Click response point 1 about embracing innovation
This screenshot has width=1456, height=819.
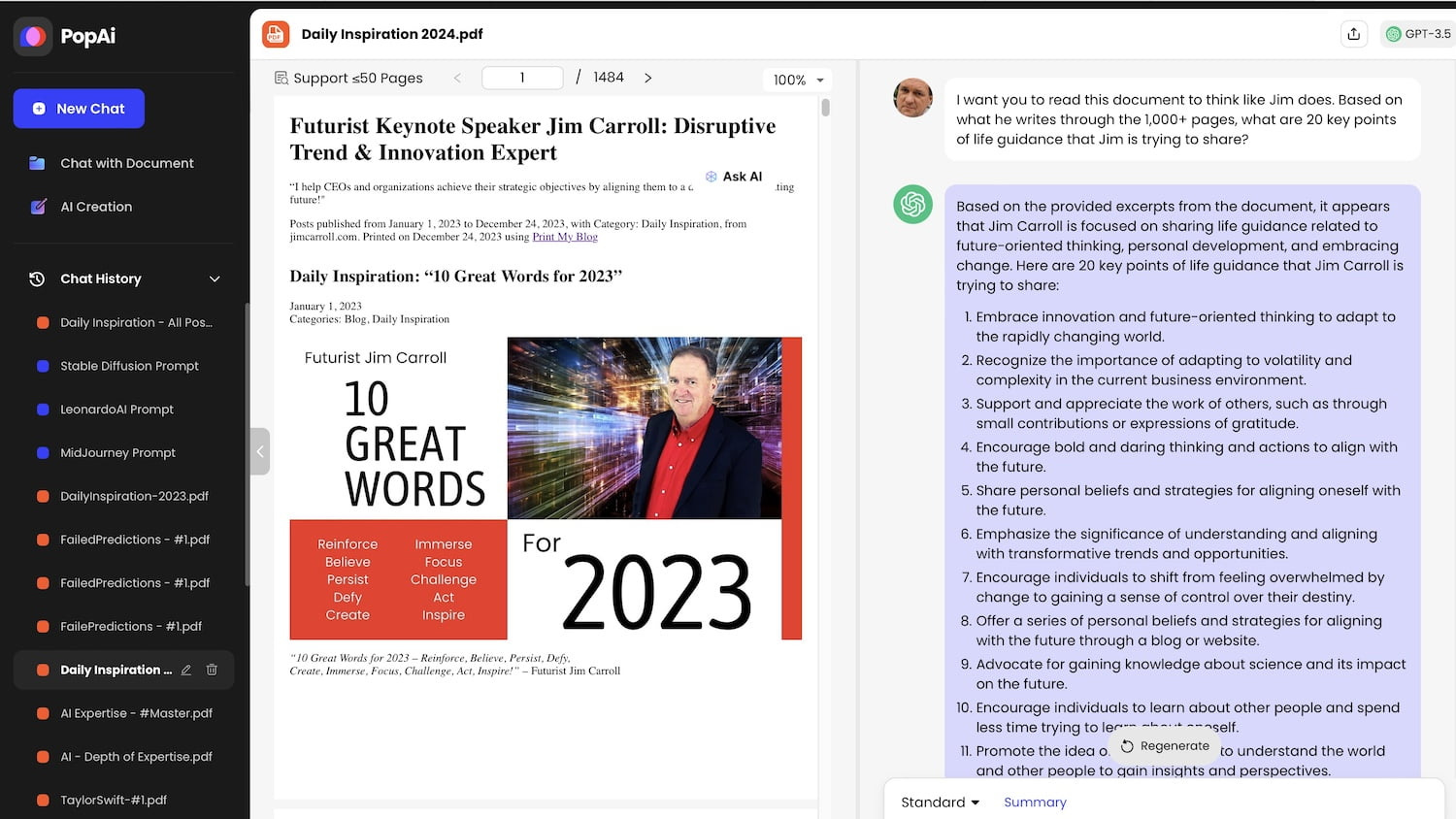(1185, 327)
